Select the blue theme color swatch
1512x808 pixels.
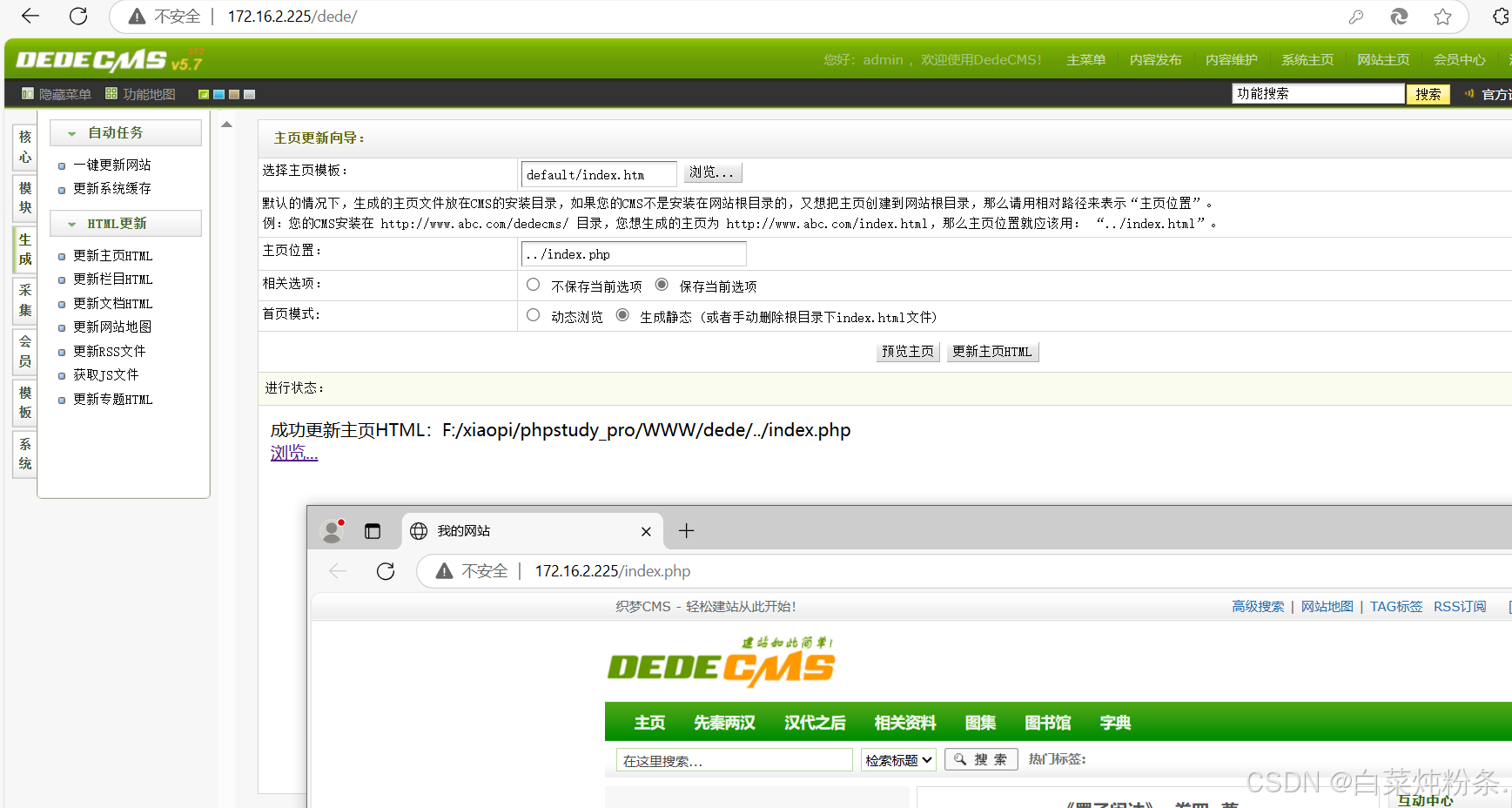pyautogui.click(x=219, y=94)
